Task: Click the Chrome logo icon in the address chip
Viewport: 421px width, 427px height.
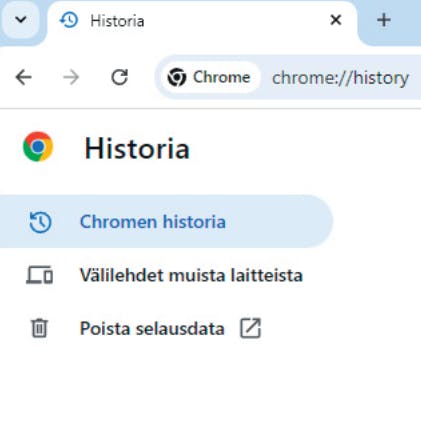Action: point(177,77)
